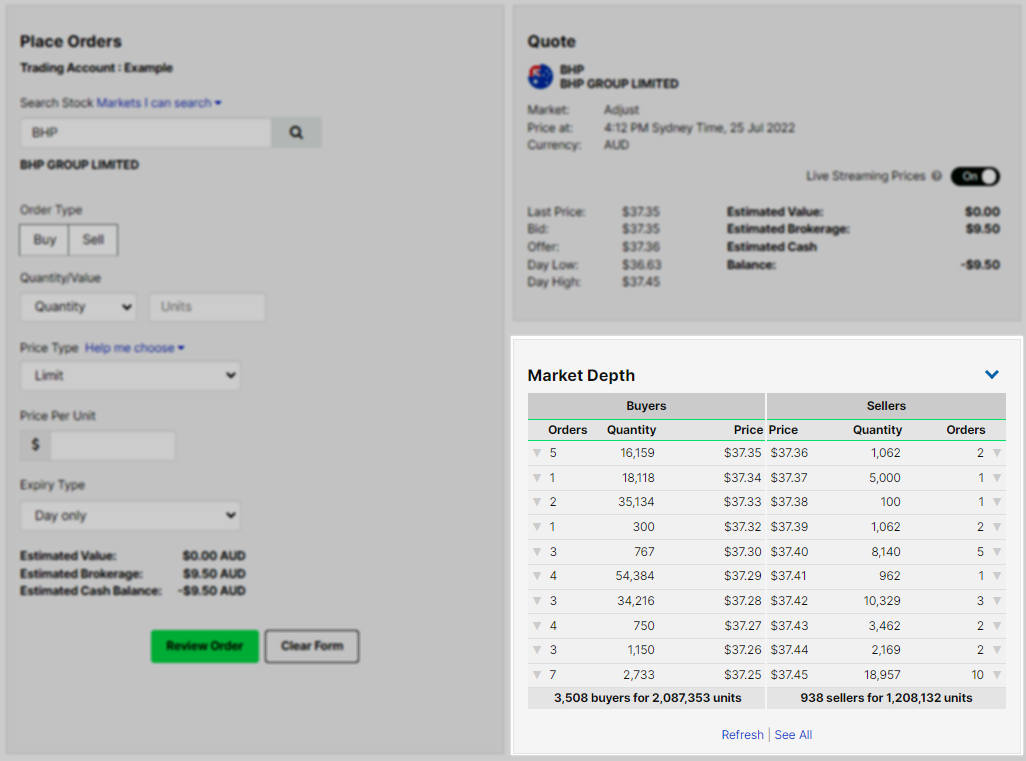This screenshot has height=761, width=1026.
Task: Select the Buy order type
Action: pos(44,239)
